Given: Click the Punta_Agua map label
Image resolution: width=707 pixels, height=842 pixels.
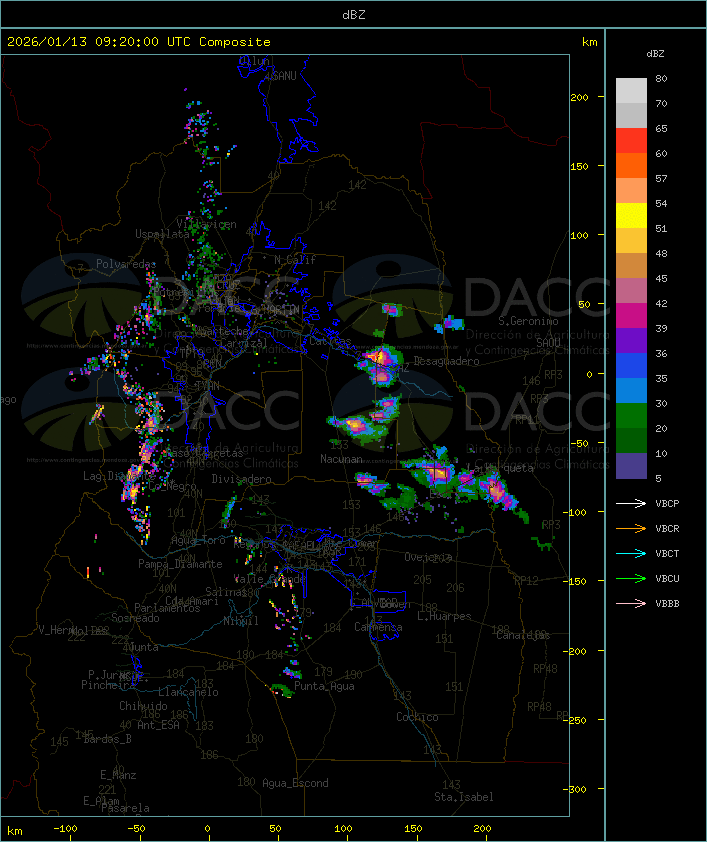Looking at the screenshot, I should [325, 686].
